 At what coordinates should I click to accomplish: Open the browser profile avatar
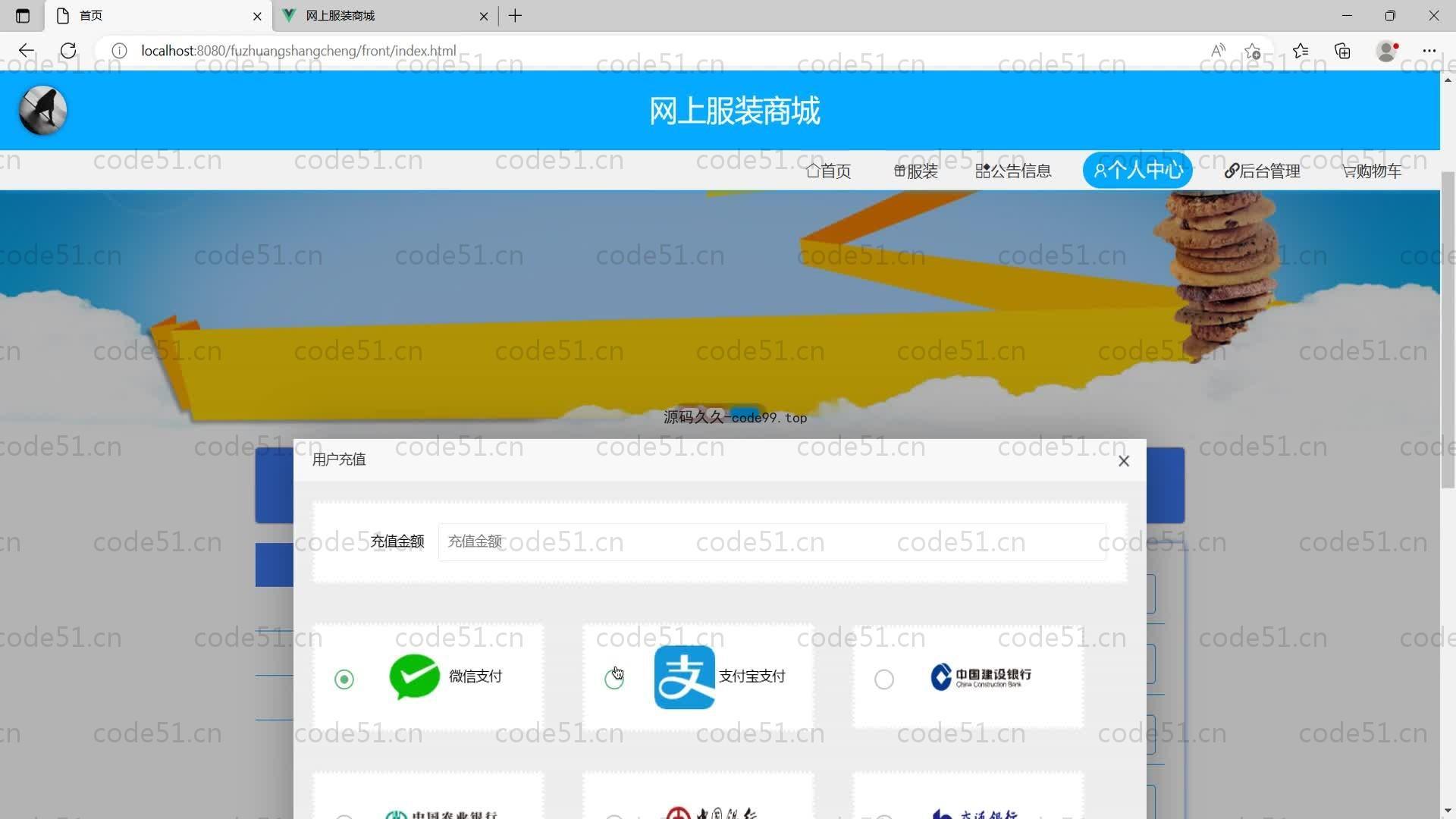[1387, 51]
